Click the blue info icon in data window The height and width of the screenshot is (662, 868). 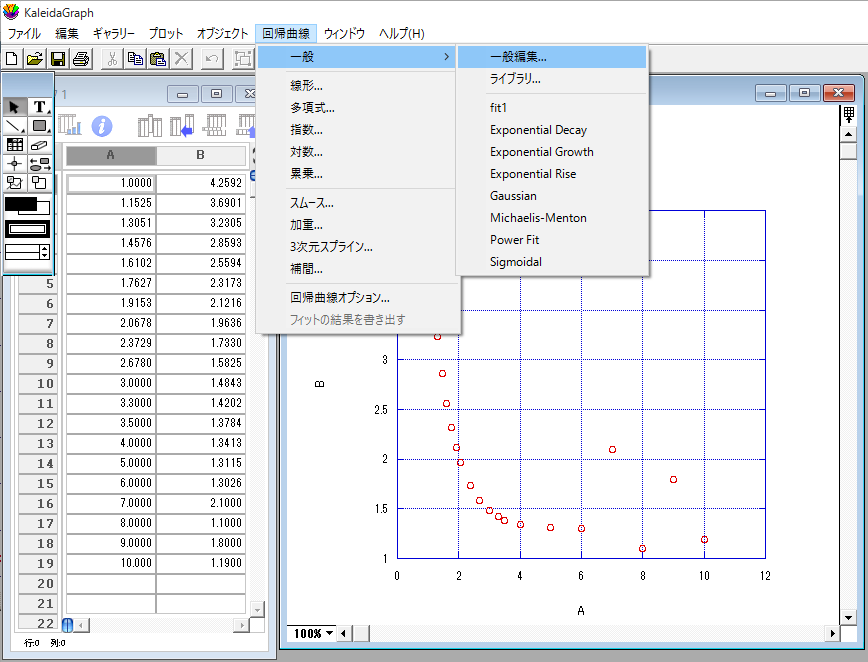pyautogui.click(x=102, y=126)
